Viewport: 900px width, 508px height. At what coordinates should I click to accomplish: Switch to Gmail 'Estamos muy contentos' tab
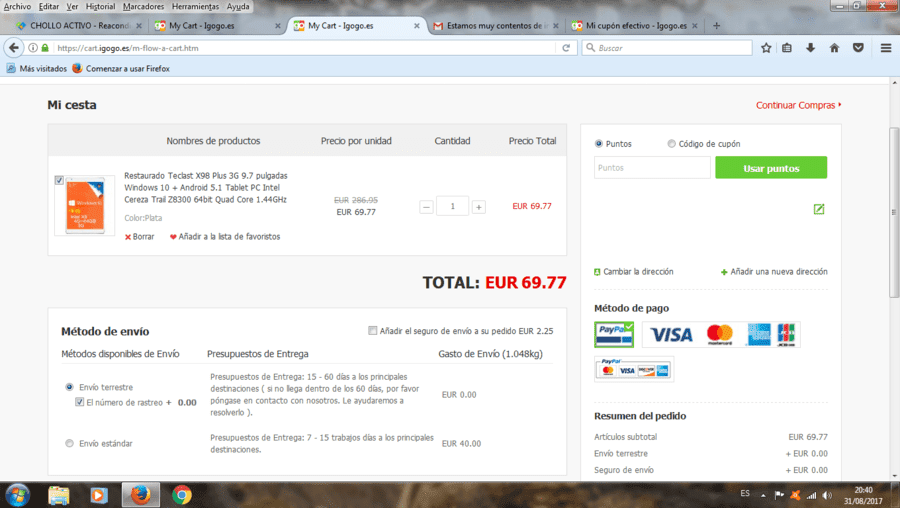497,26
